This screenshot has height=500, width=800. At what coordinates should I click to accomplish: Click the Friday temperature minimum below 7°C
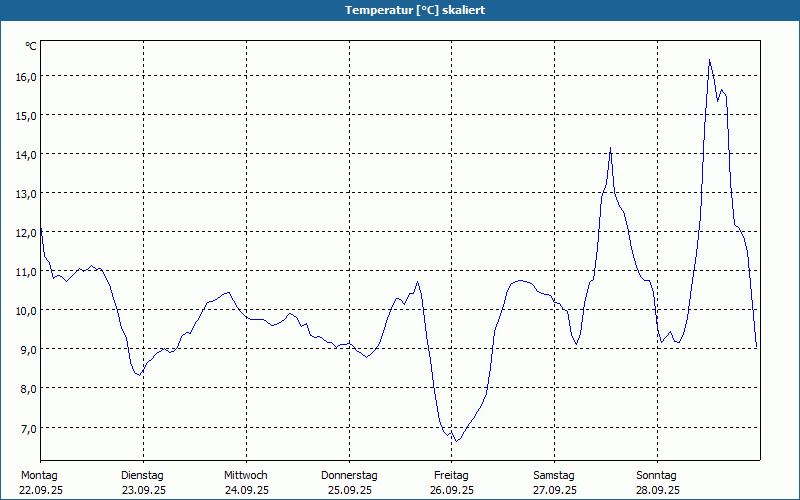(x=457, y=441)
